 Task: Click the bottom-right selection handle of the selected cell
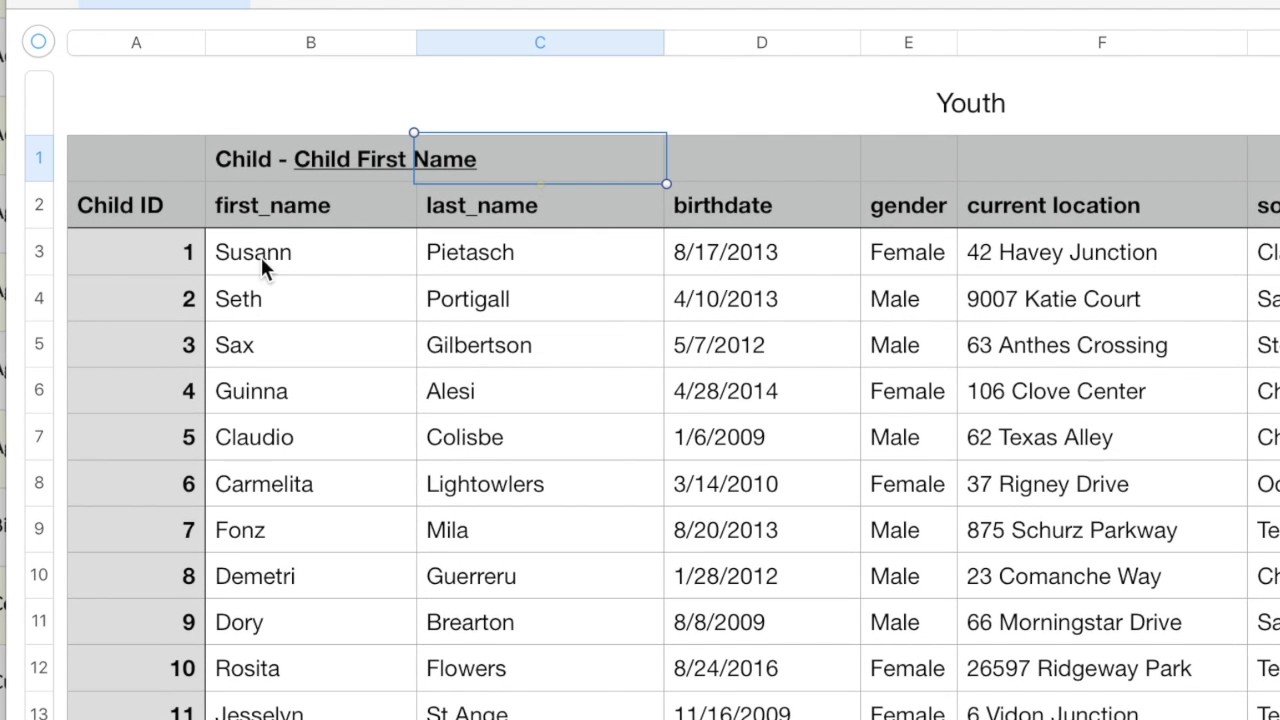666,184
